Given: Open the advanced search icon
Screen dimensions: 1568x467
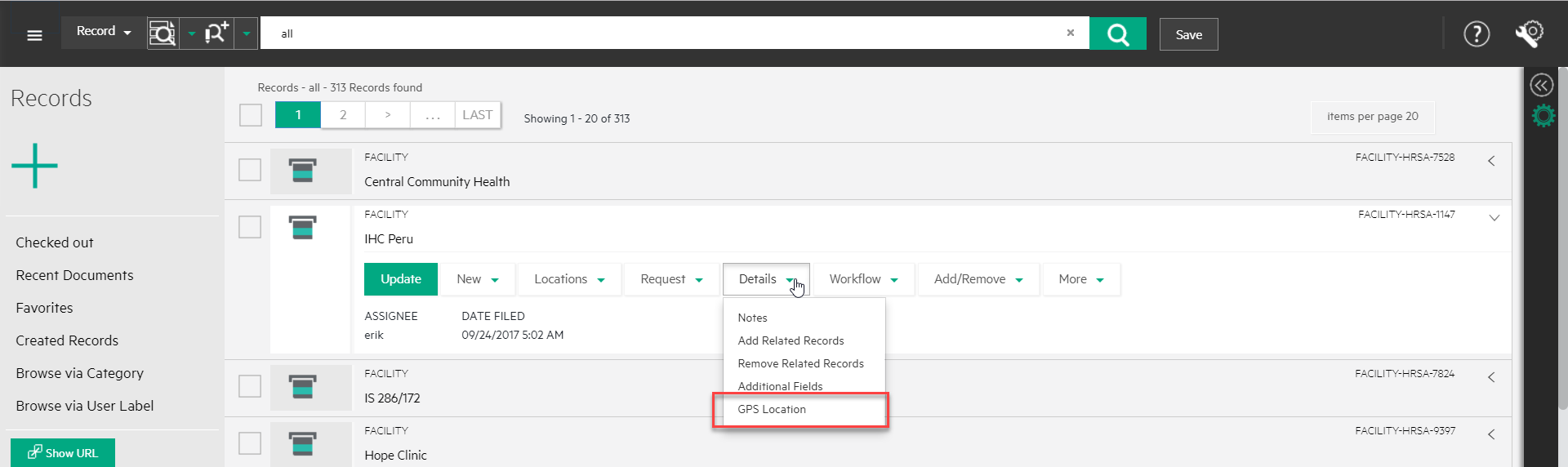Looking at the screenshot, I should 163,33.
